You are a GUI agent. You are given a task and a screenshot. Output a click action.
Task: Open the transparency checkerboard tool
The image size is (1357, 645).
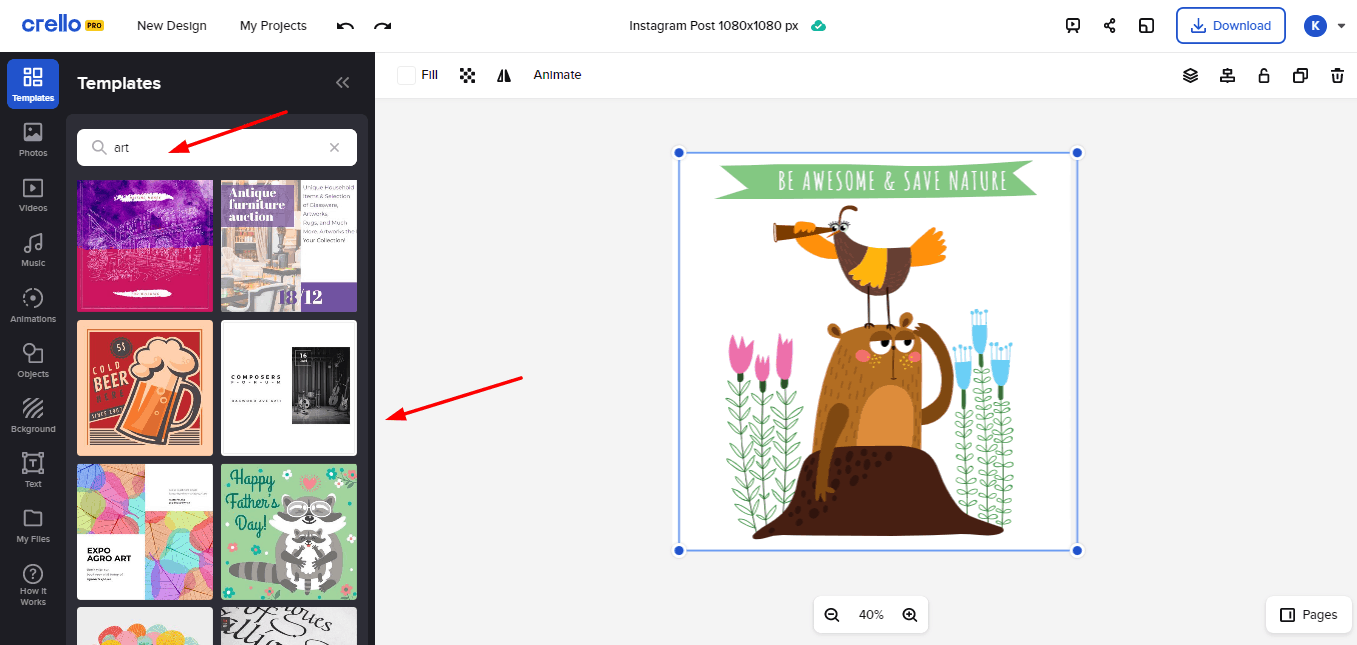coord(467,75)
